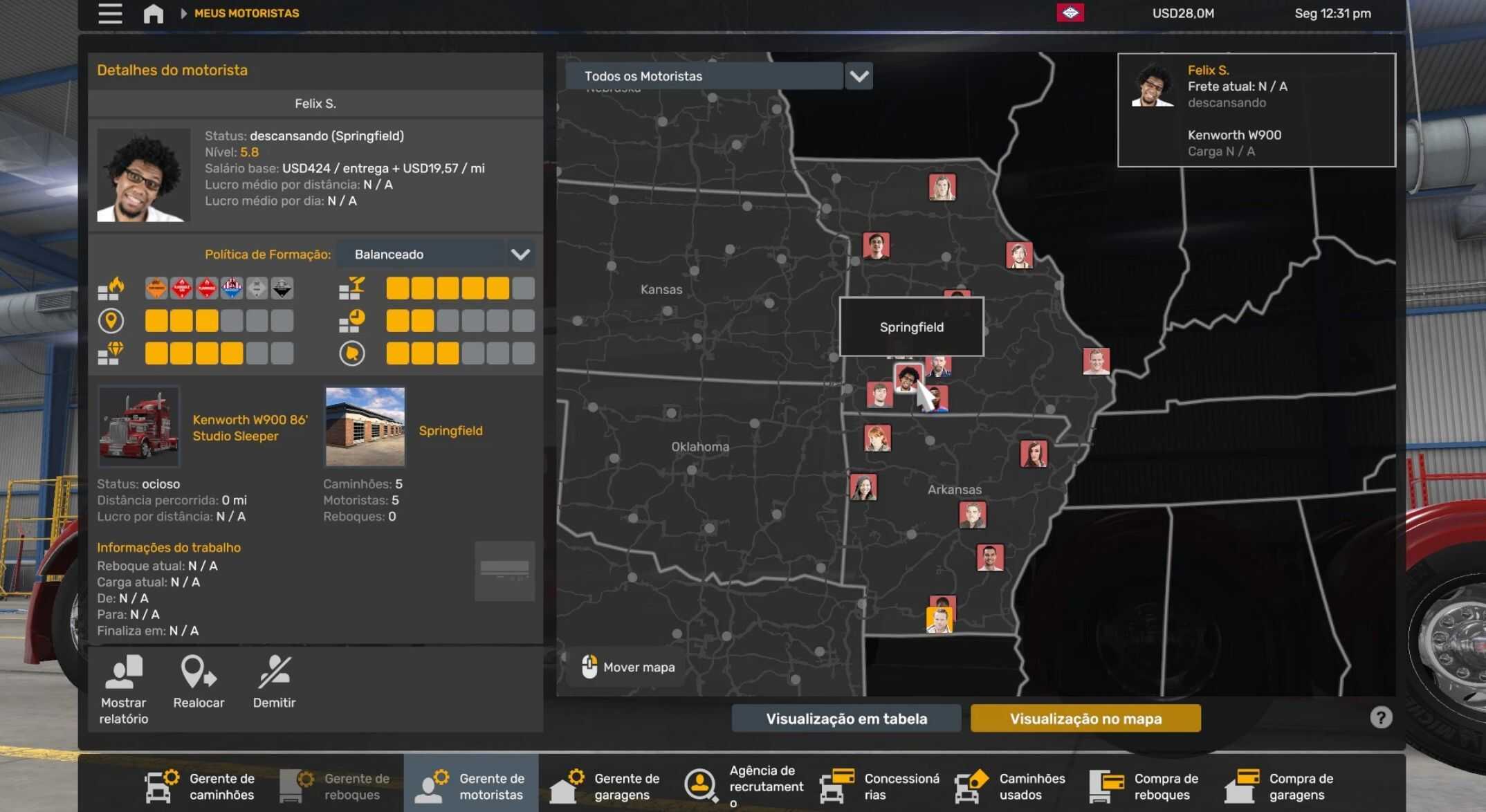This screenshot has width=1486, height=812.
Task: Open Agência de recrutamento
Action: click(x=744, y=786)
